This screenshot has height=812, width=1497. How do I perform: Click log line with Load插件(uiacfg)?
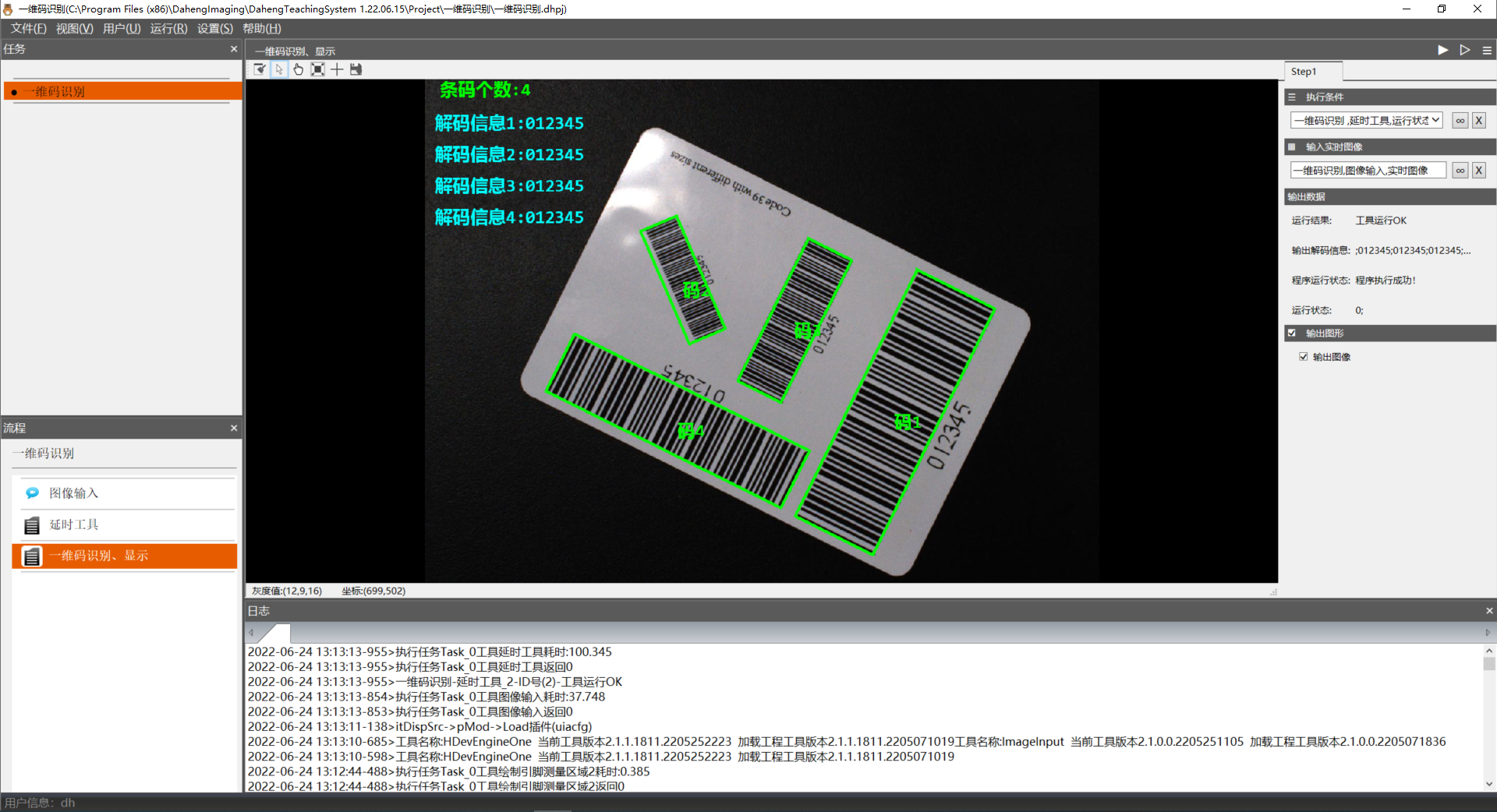[x=419, y=727]
